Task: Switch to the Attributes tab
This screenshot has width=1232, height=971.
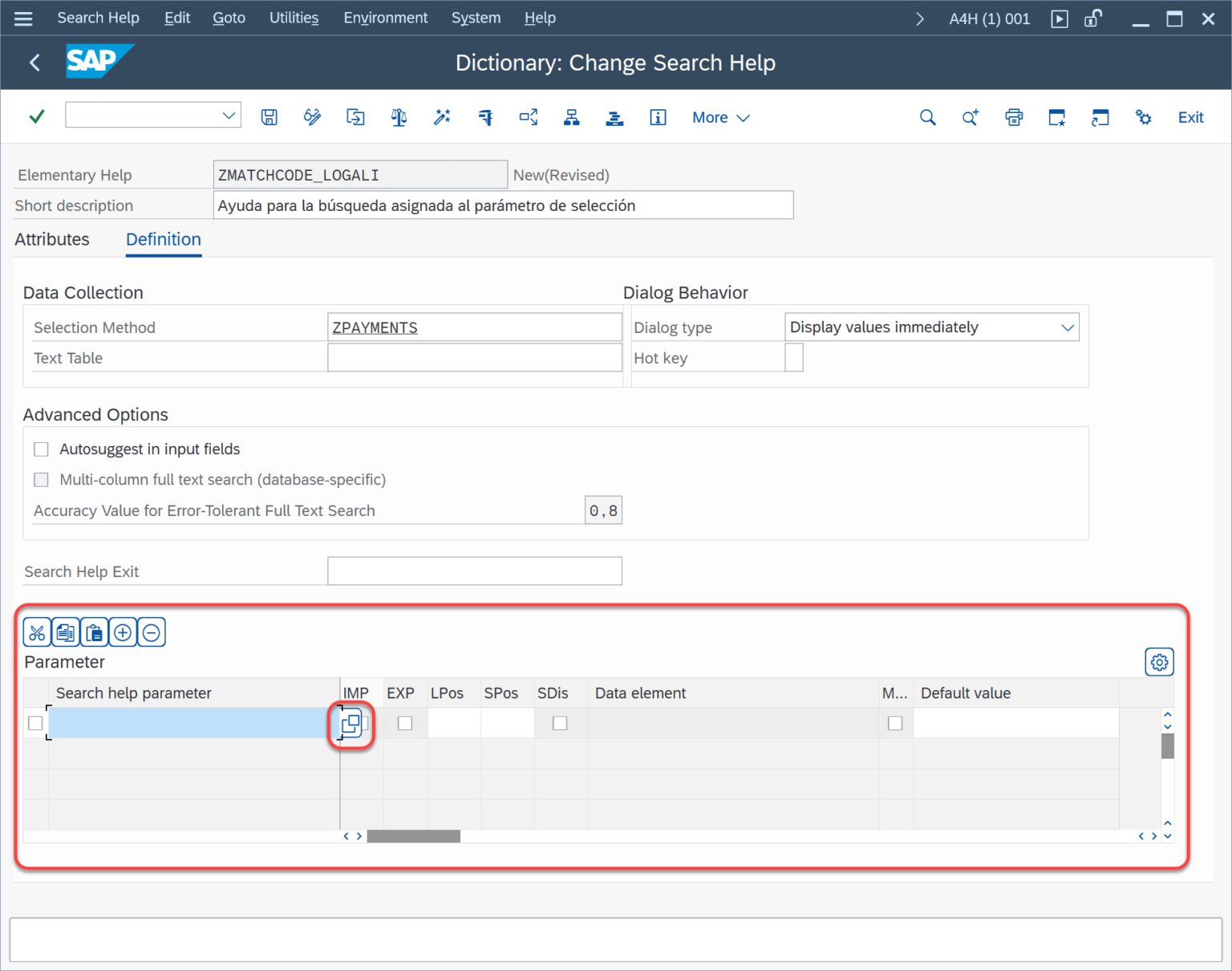Action: pos(52,239)
